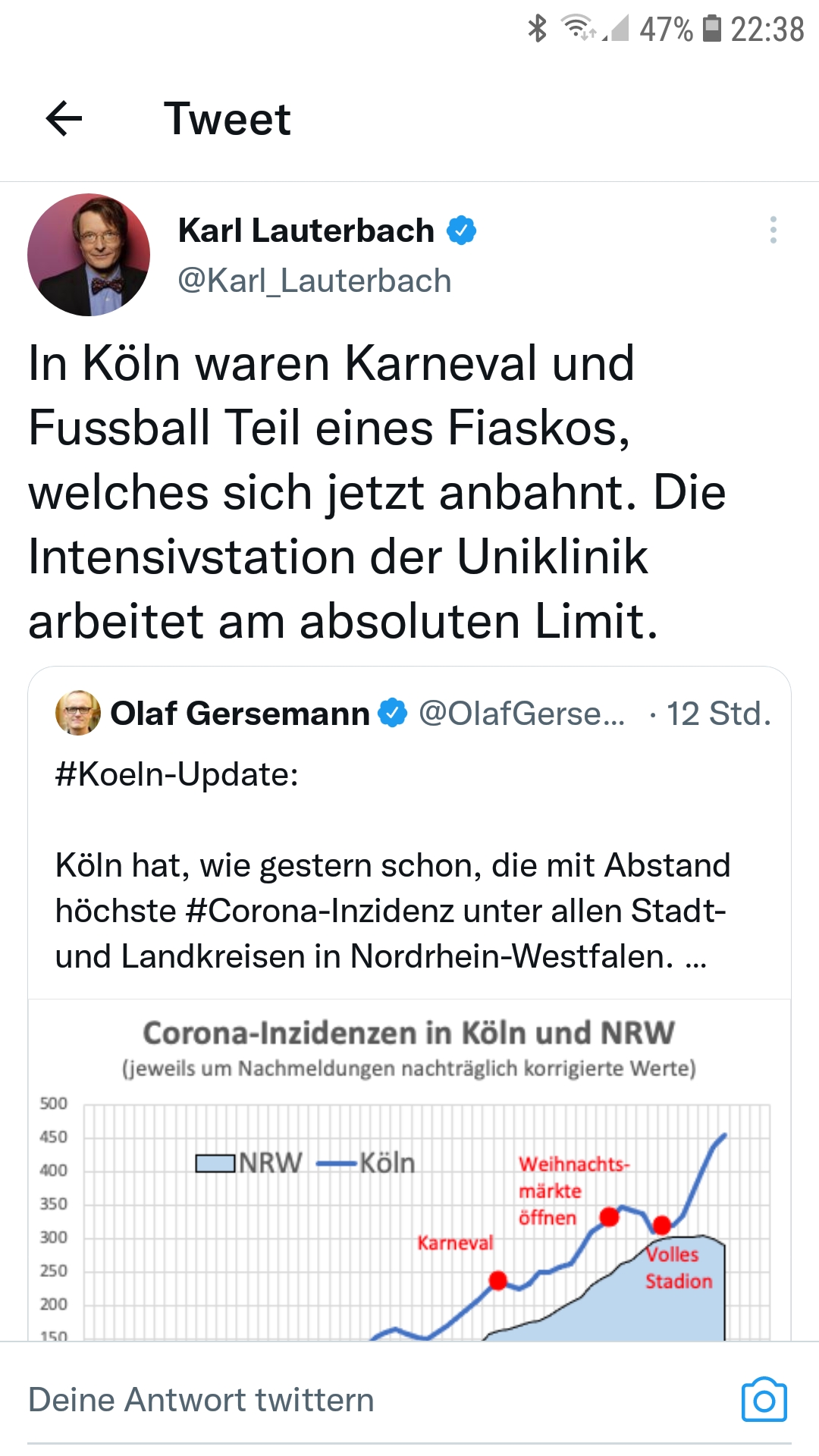The image size is (819, 1456).
Task: Type in 'Deine Antwort twittern' reply field
Action: click(x=201, y=1400)
